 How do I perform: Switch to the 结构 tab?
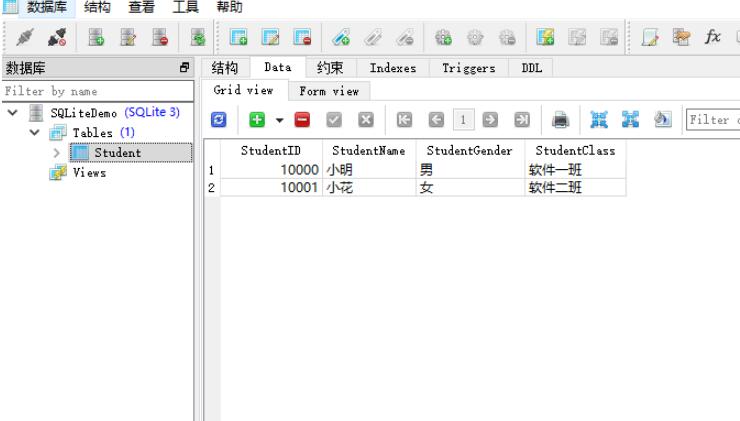225,68
